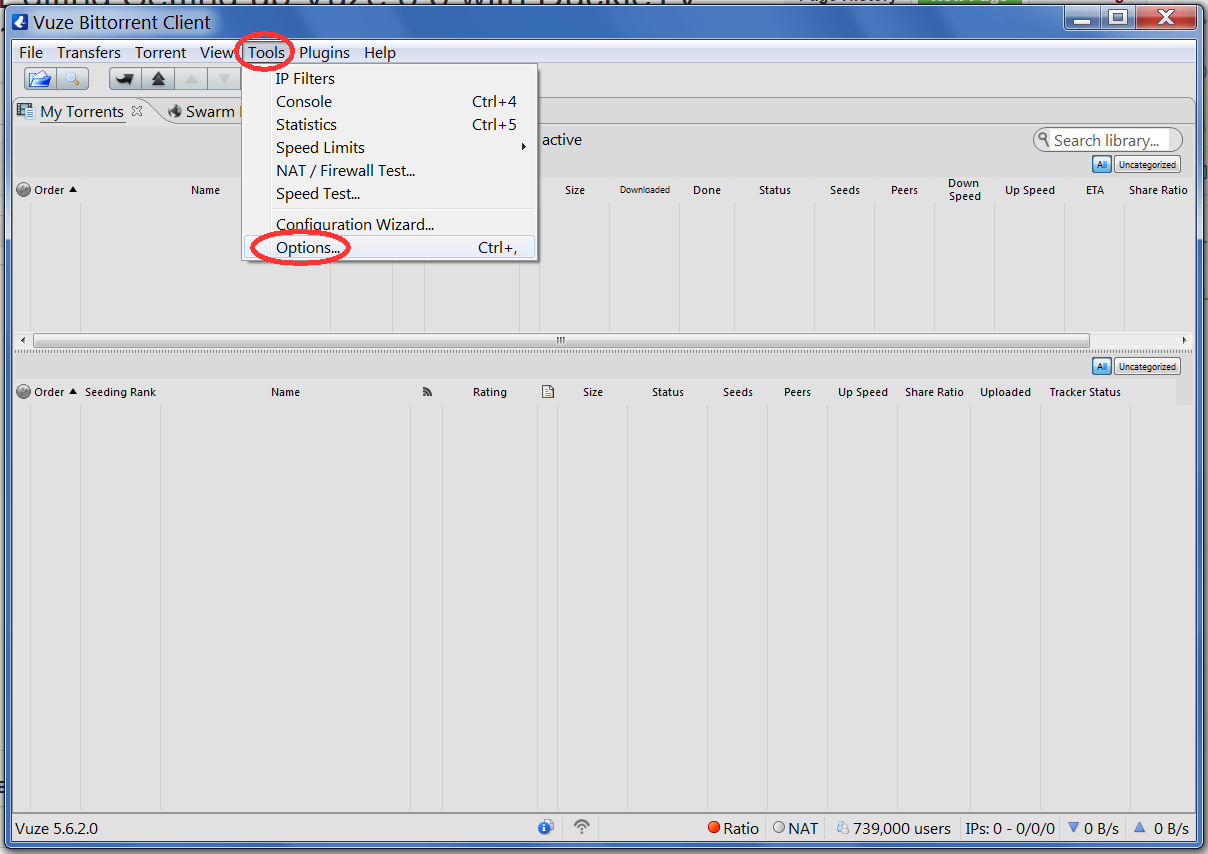1208x854 pixels.
Task: Close the My Torrents tab
Action: pyautogui.click(x=137, y=111)
